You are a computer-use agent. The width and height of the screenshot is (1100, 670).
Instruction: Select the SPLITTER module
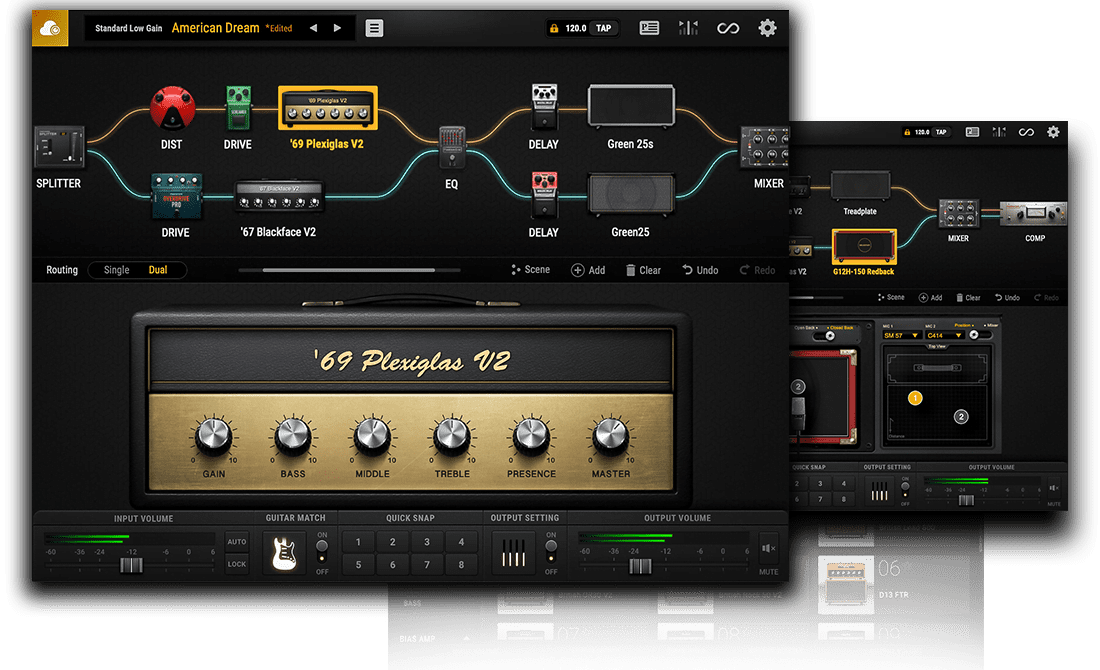[60, 147]
